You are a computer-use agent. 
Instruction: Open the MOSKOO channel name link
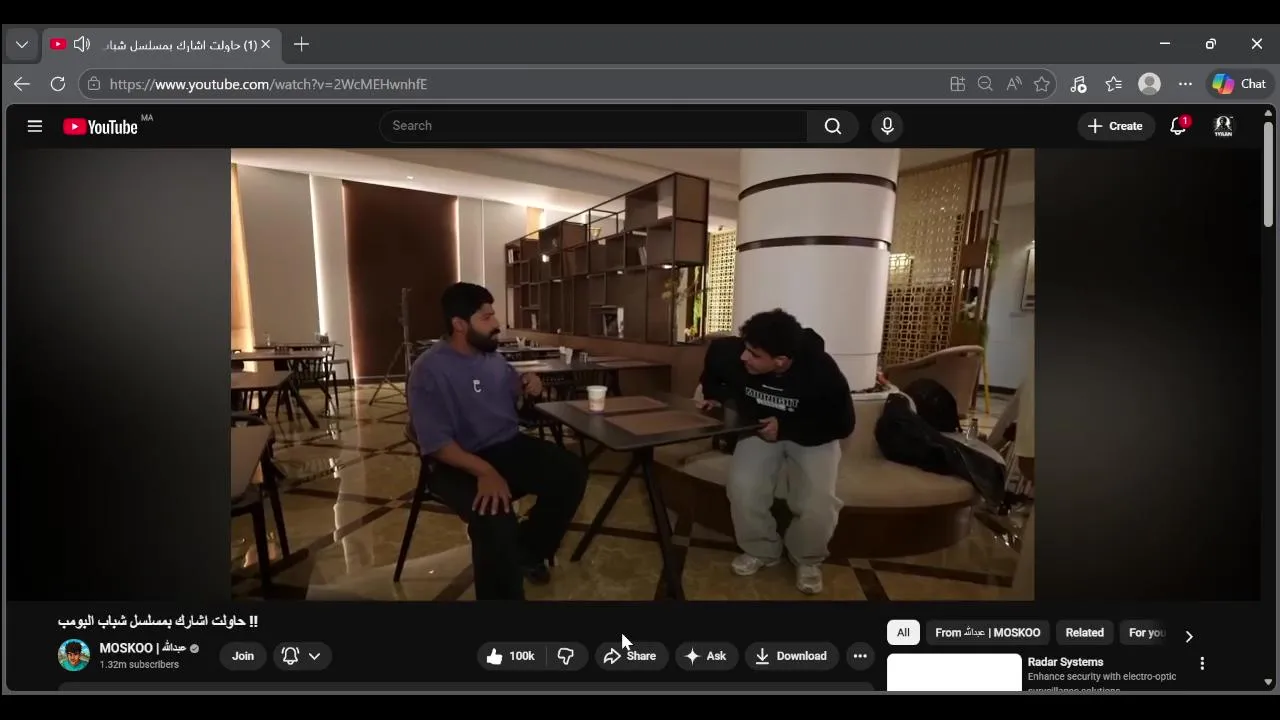pyautogui.click(x=143, y=648)
